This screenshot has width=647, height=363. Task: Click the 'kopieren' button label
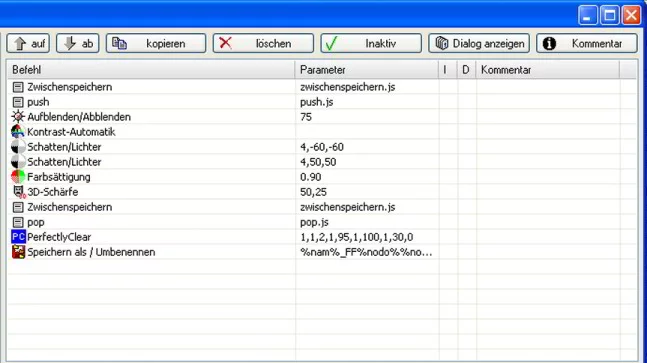[165, 44]
